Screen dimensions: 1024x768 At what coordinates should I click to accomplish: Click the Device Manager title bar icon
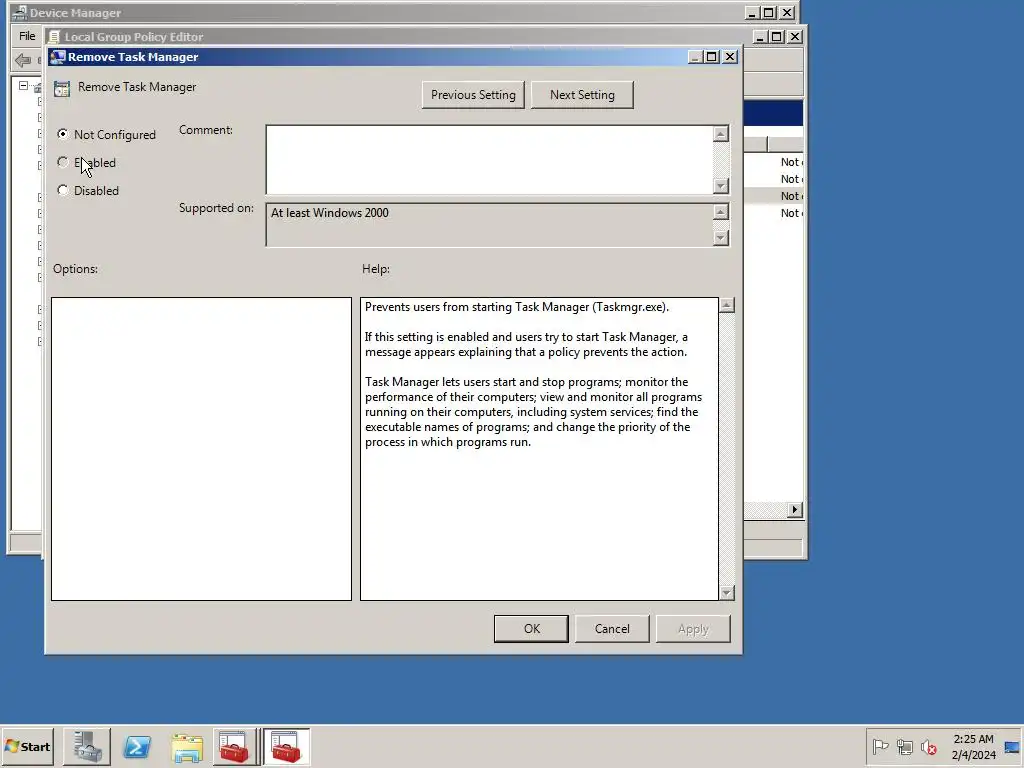point(20,12)
